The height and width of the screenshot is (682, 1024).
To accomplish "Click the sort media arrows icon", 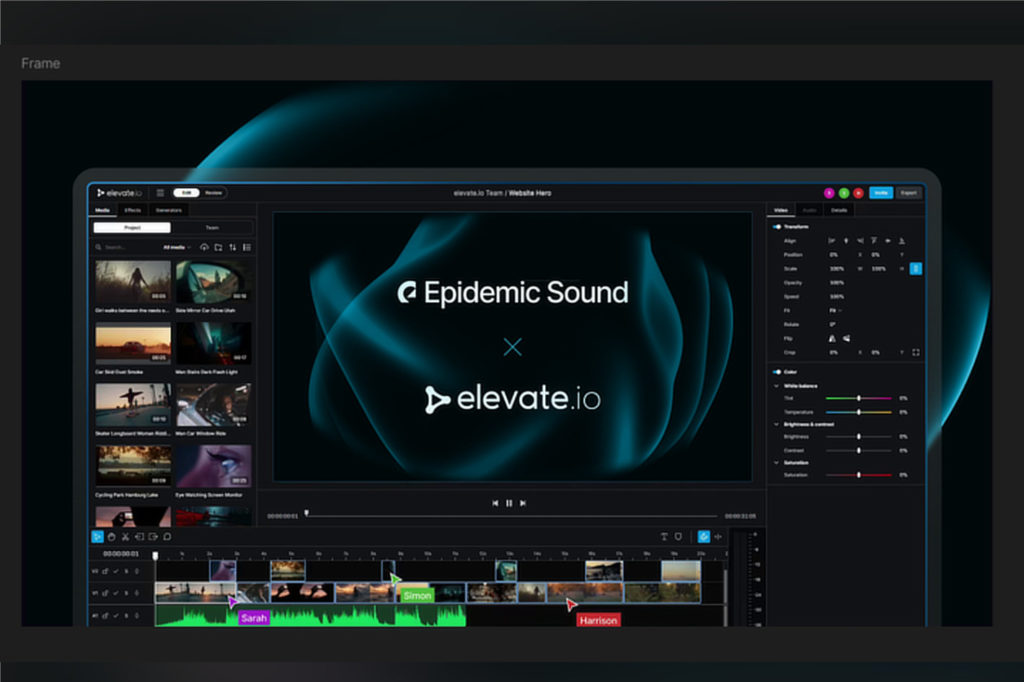I will click(x=232, y=247).
